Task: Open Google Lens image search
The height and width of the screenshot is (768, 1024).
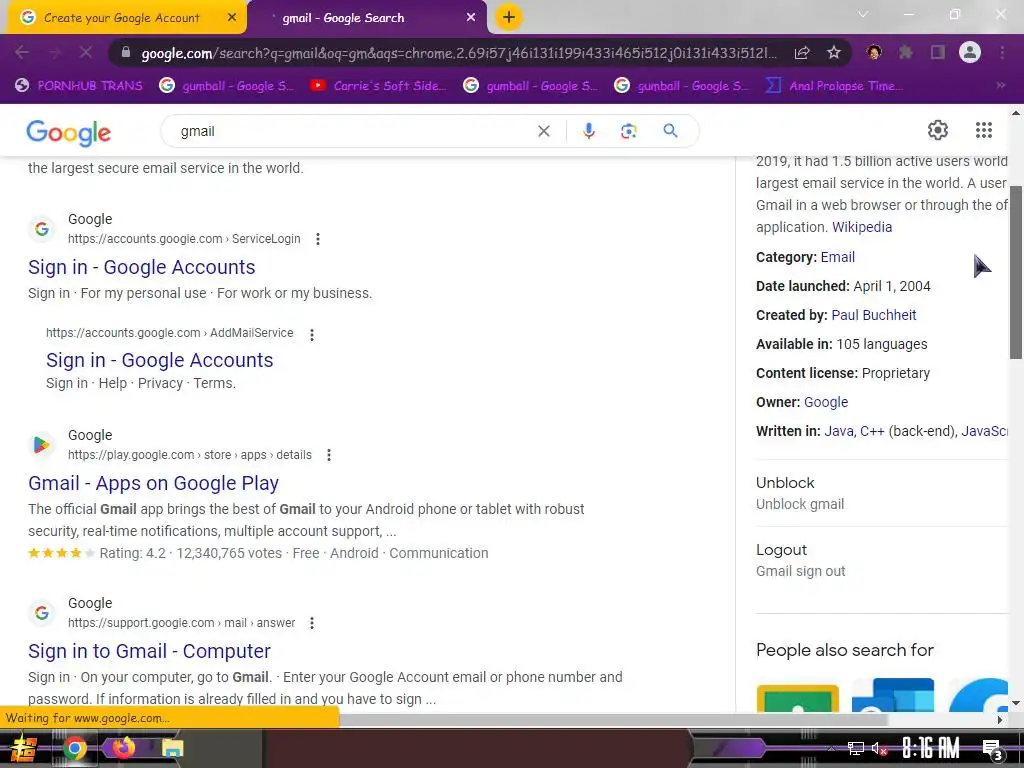Action: [628, 131]
